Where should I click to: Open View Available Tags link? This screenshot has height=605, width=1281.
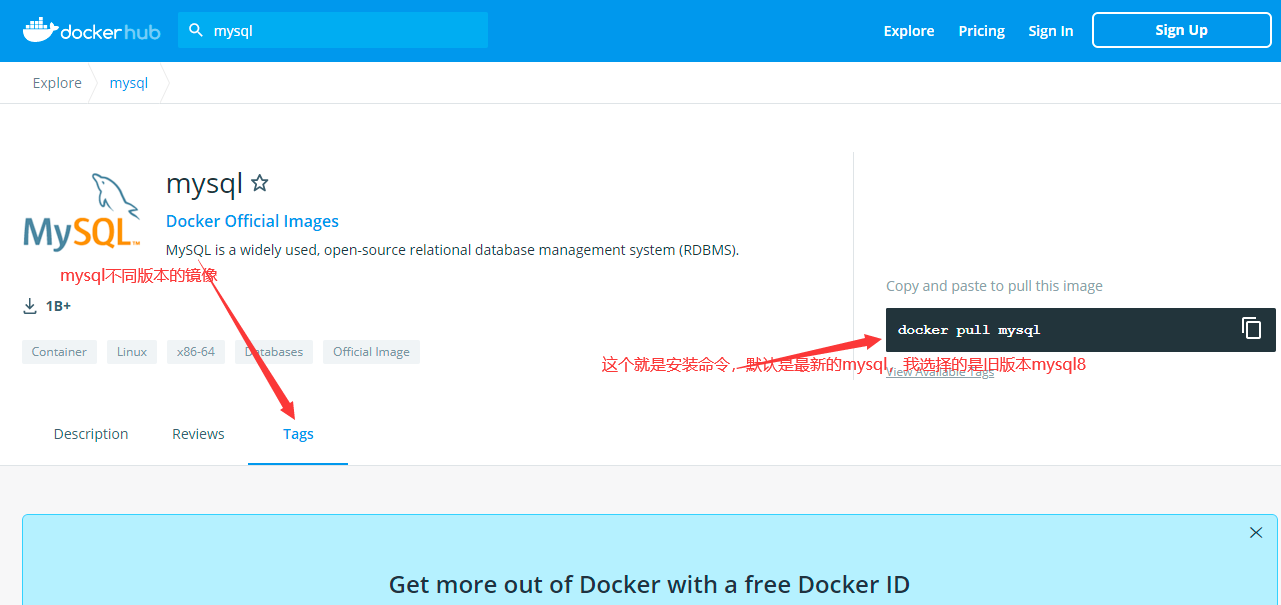(940, 372)
